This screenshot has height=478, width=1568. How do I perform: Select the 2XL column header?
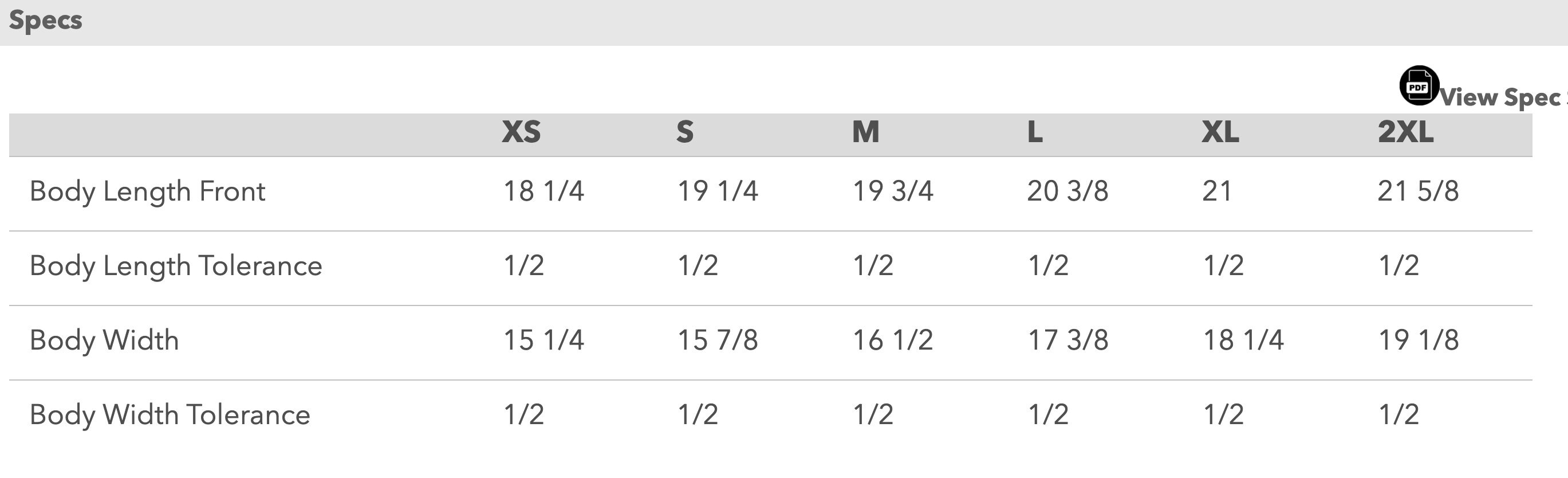point(1405,132)
